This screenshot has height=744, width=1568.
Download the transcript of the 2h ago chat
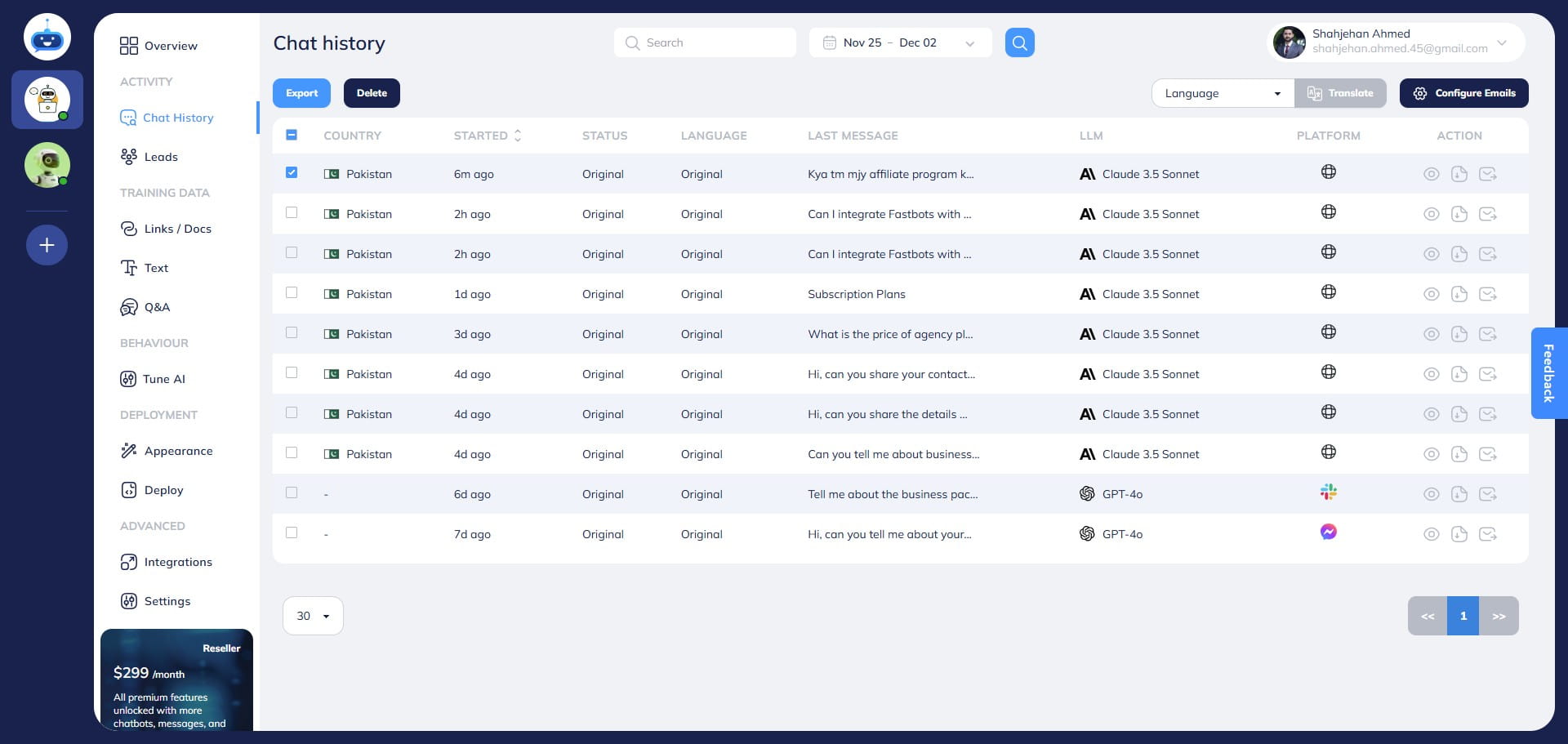point(1459,213)
